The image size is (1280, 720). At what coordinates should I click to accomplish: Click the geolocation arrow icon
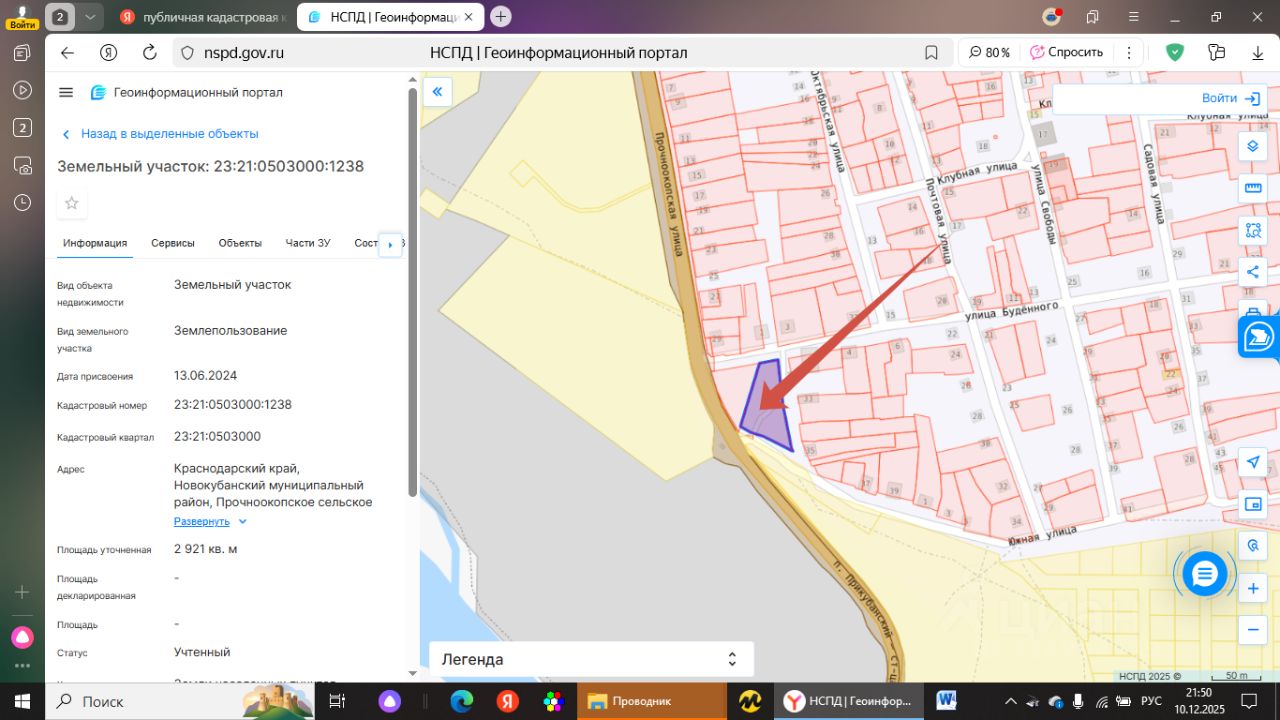click(1252, 462)
